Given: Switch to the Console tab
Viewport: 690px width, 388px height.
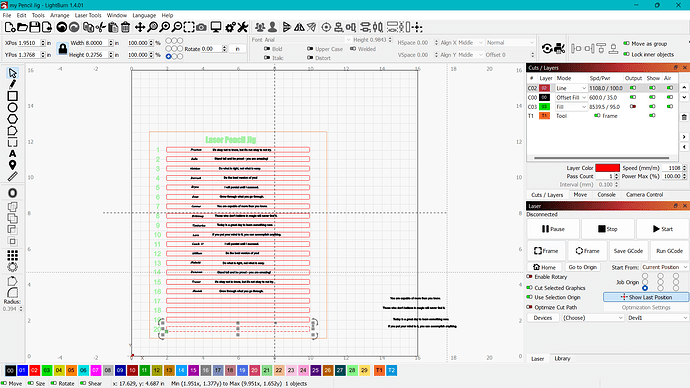Looking at the screenshot, I should [x=606, y=194].
